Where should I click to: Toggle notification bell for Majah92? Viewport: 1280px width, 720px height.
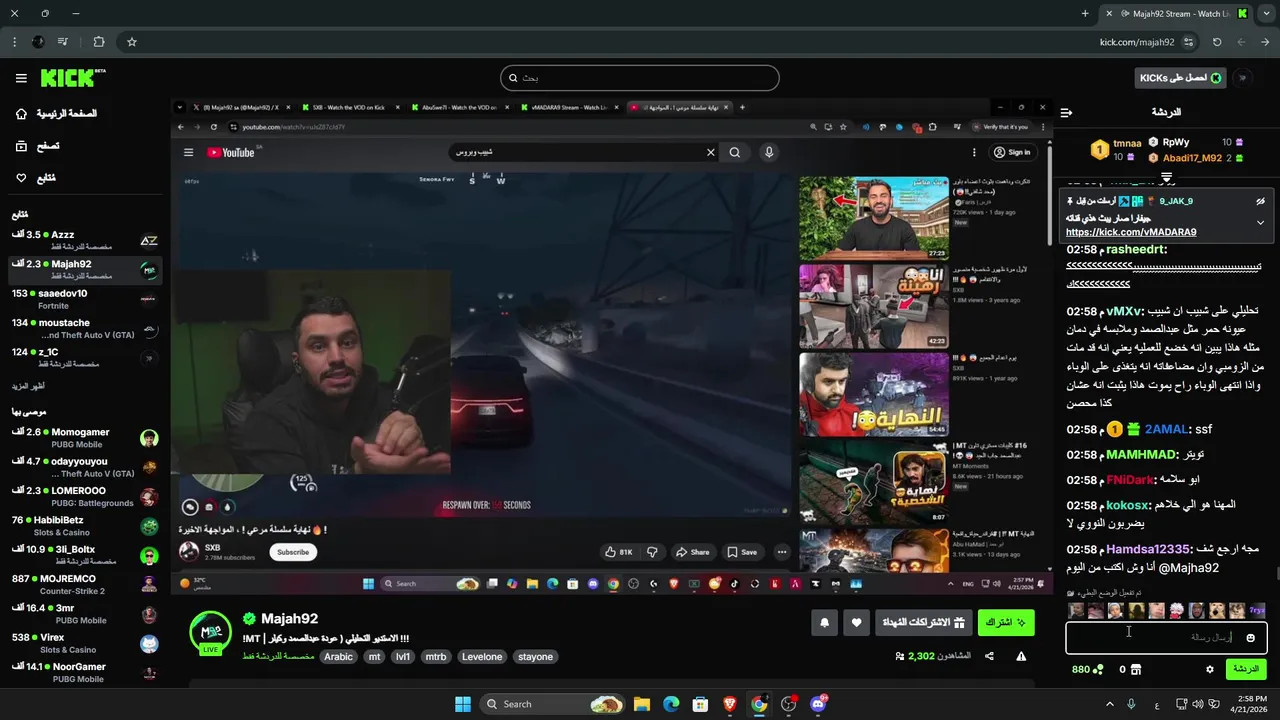click(824, 623)
